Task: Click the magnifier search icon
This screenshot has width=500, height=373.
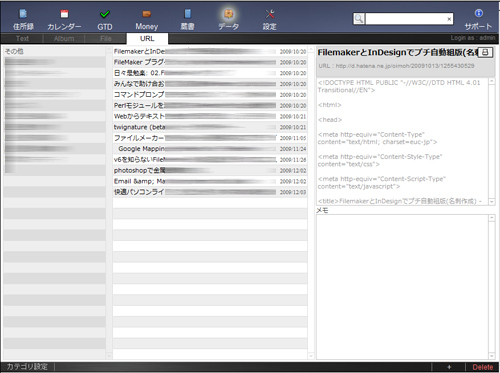Action: click(x=359, y=19)
